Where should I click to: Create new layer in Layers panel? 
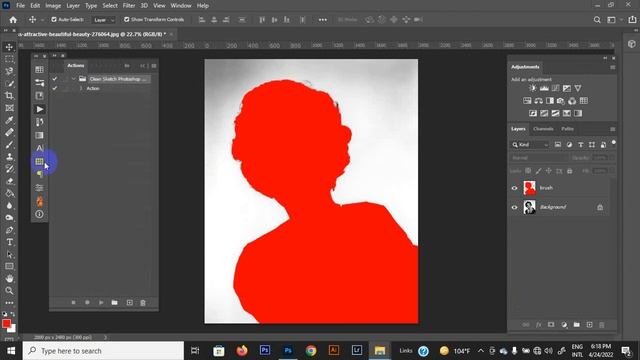click(589, 325)
